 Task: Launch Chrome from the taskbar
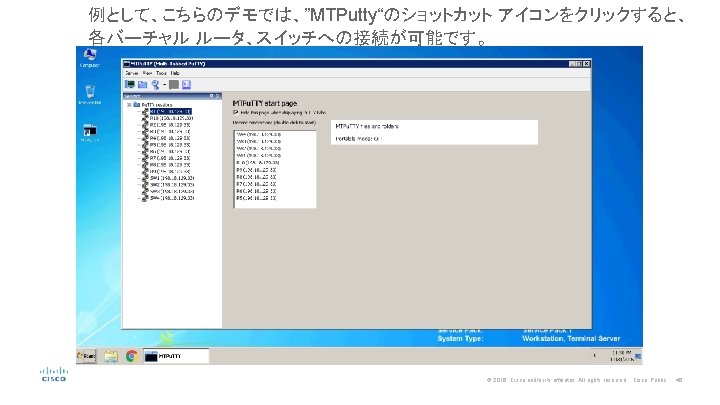pos(131,356)
